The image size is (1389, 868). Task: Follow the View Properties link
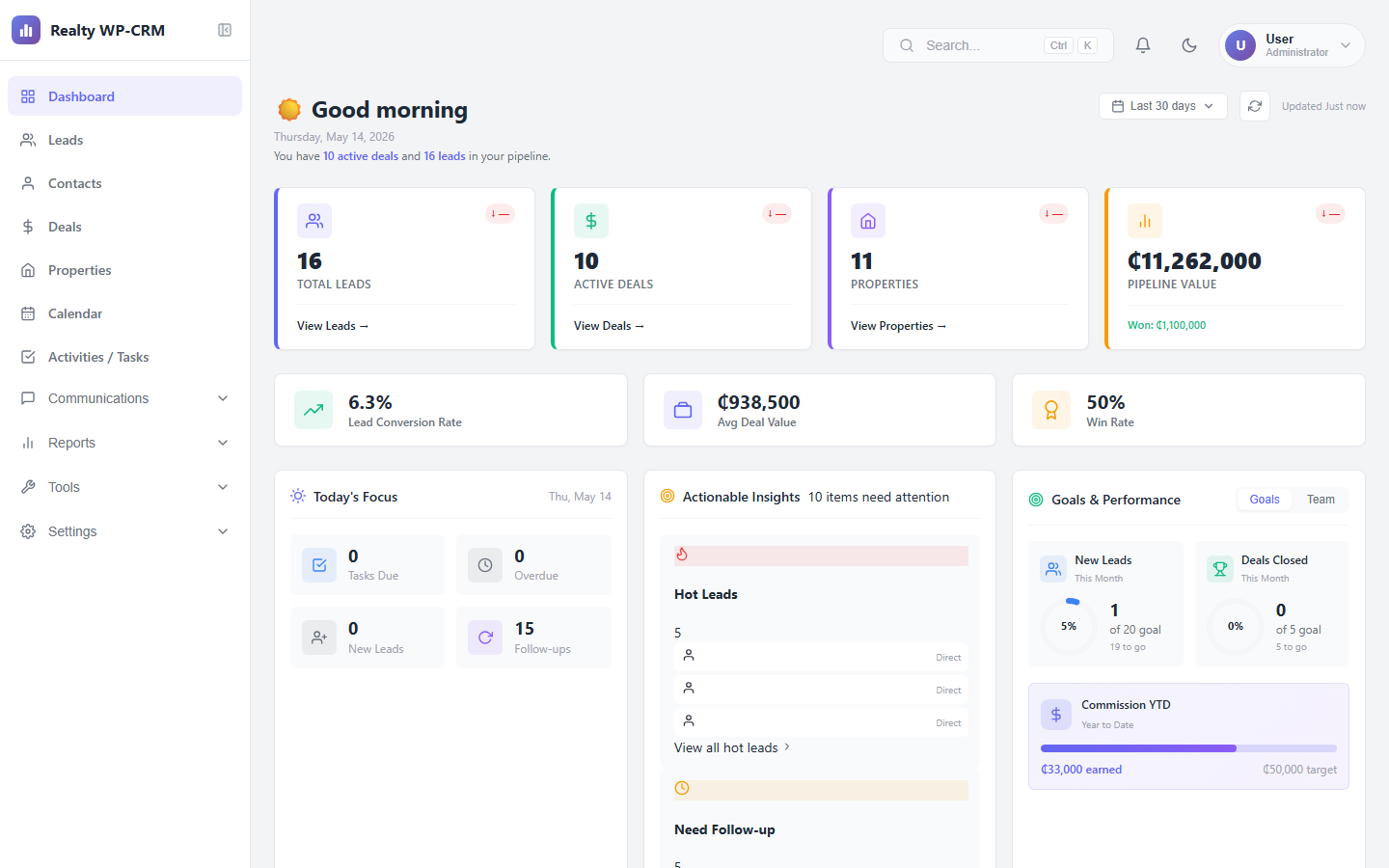(x=898, y=326)
